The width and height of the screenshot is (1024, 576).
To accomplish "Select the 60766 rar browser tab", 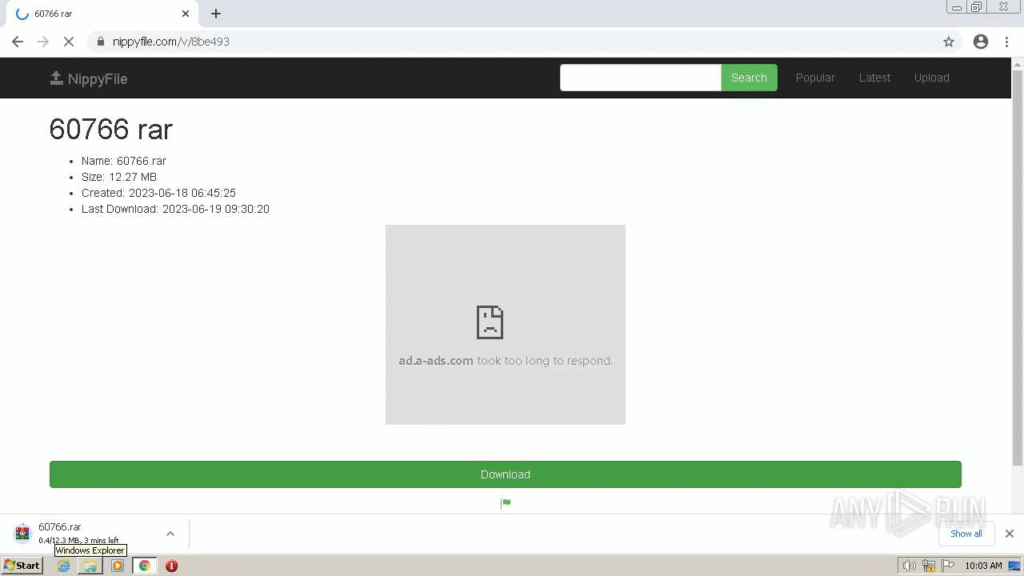I will (97, 14).
